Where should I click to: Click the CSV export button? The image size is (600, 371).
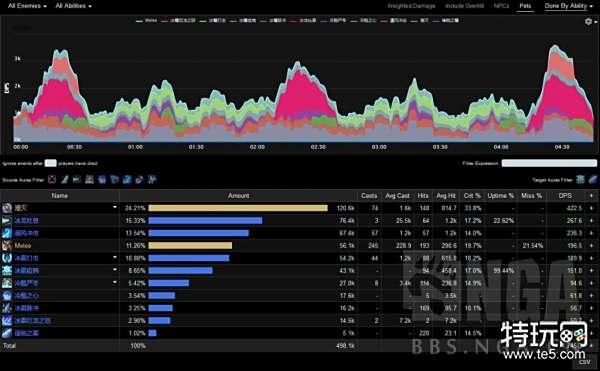[584, 362]
